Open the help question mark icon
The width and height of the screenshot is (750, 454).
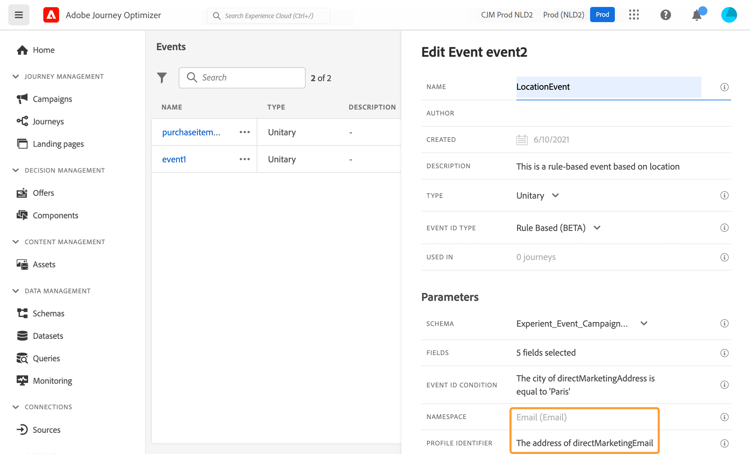point(665,15)
